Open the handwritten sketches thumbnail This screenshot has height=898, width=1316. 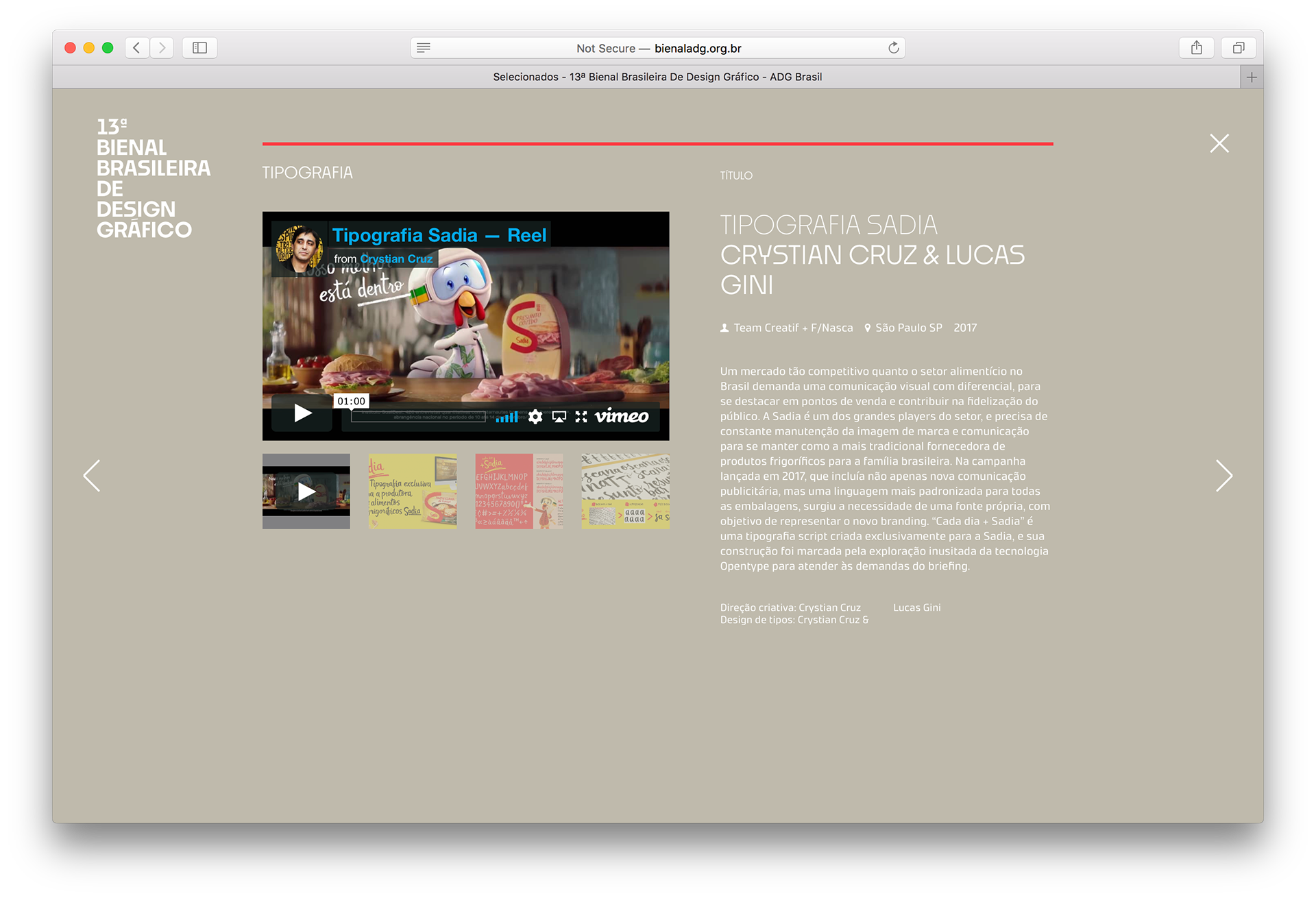click(x=625, y=491)
